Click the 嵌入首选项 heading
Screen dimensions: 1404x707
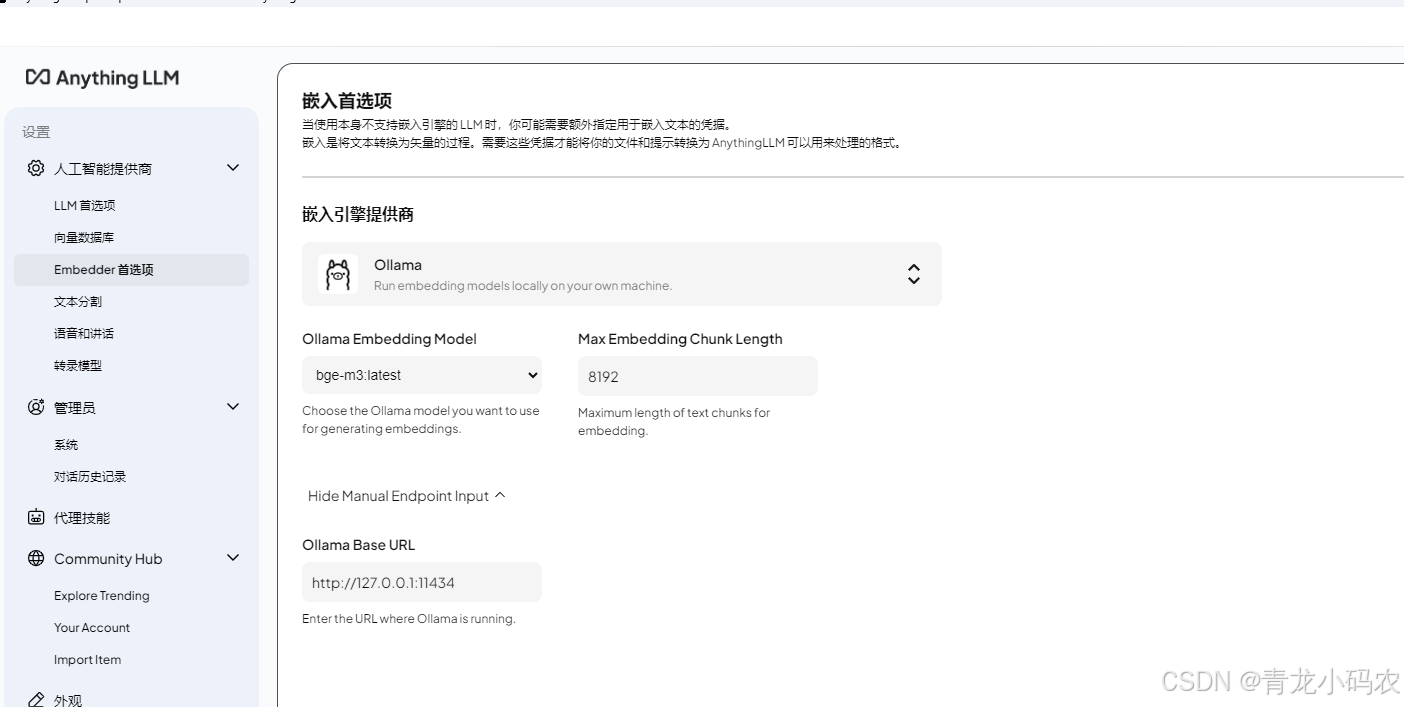point(347,100)
